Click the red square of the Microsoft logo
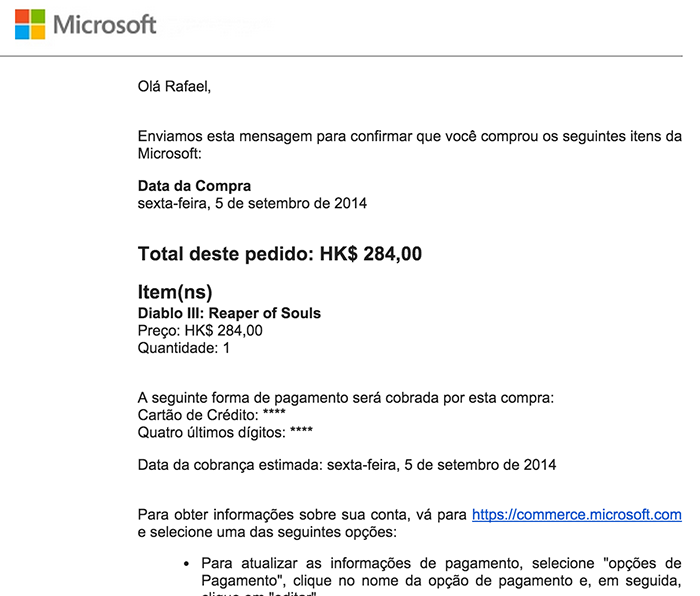Viewport: 700px width, 596px height. pos(22,16)
